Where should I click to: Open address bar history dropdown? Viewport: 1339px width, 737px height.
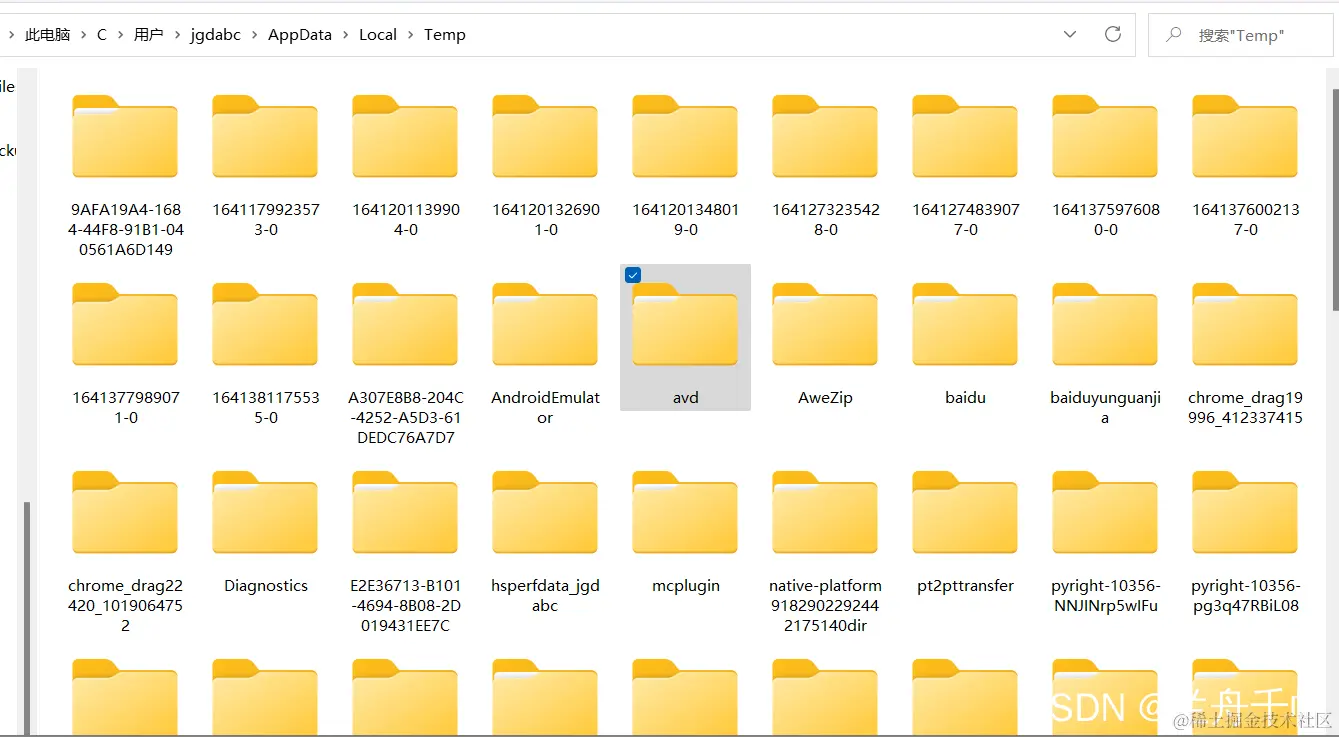tap(1070, 34)
